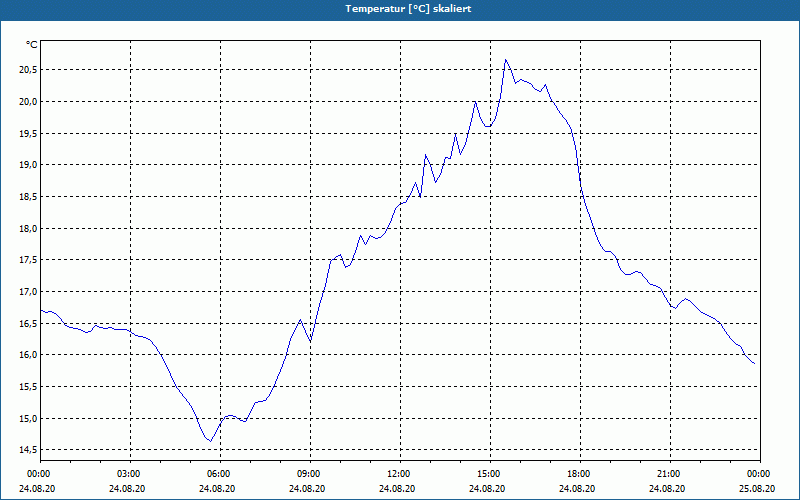This screenshot has height=500, width=800.
Task: Select the '03:00' time axis label
Action: pyautogui.click(x=131, y=474)
